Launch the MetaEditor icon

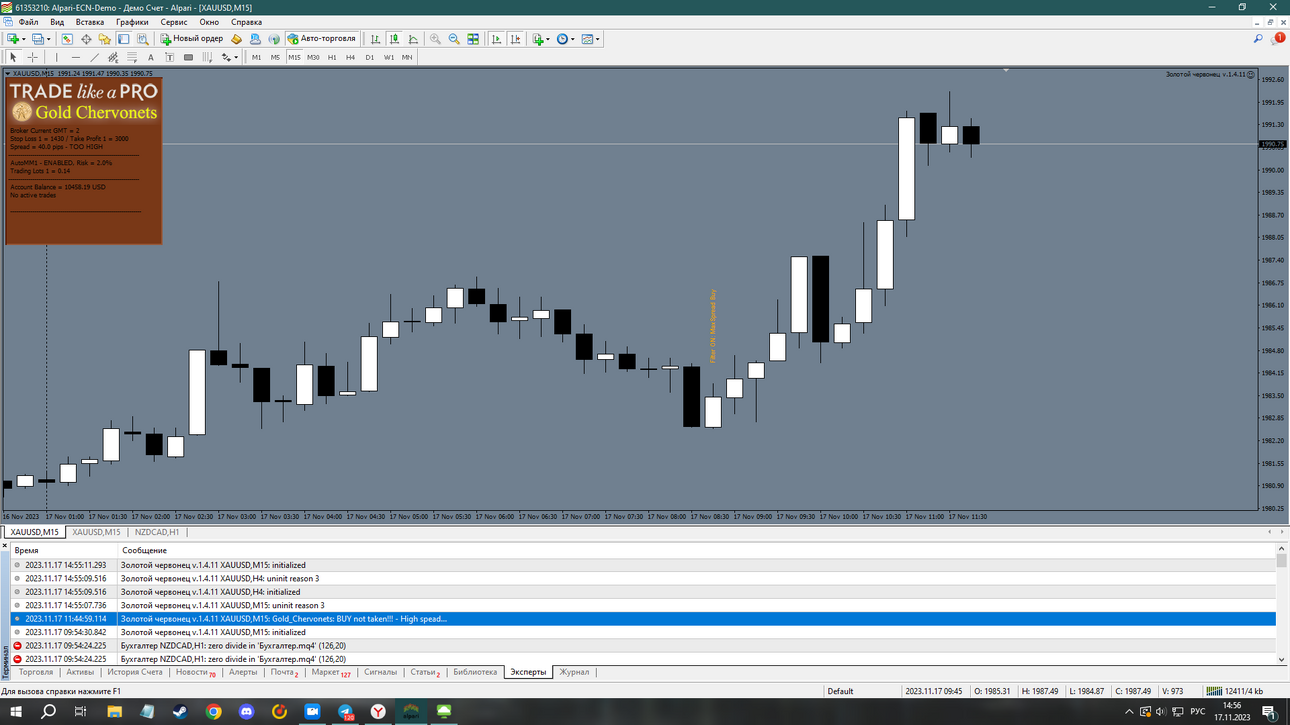(x=236, y=39)
